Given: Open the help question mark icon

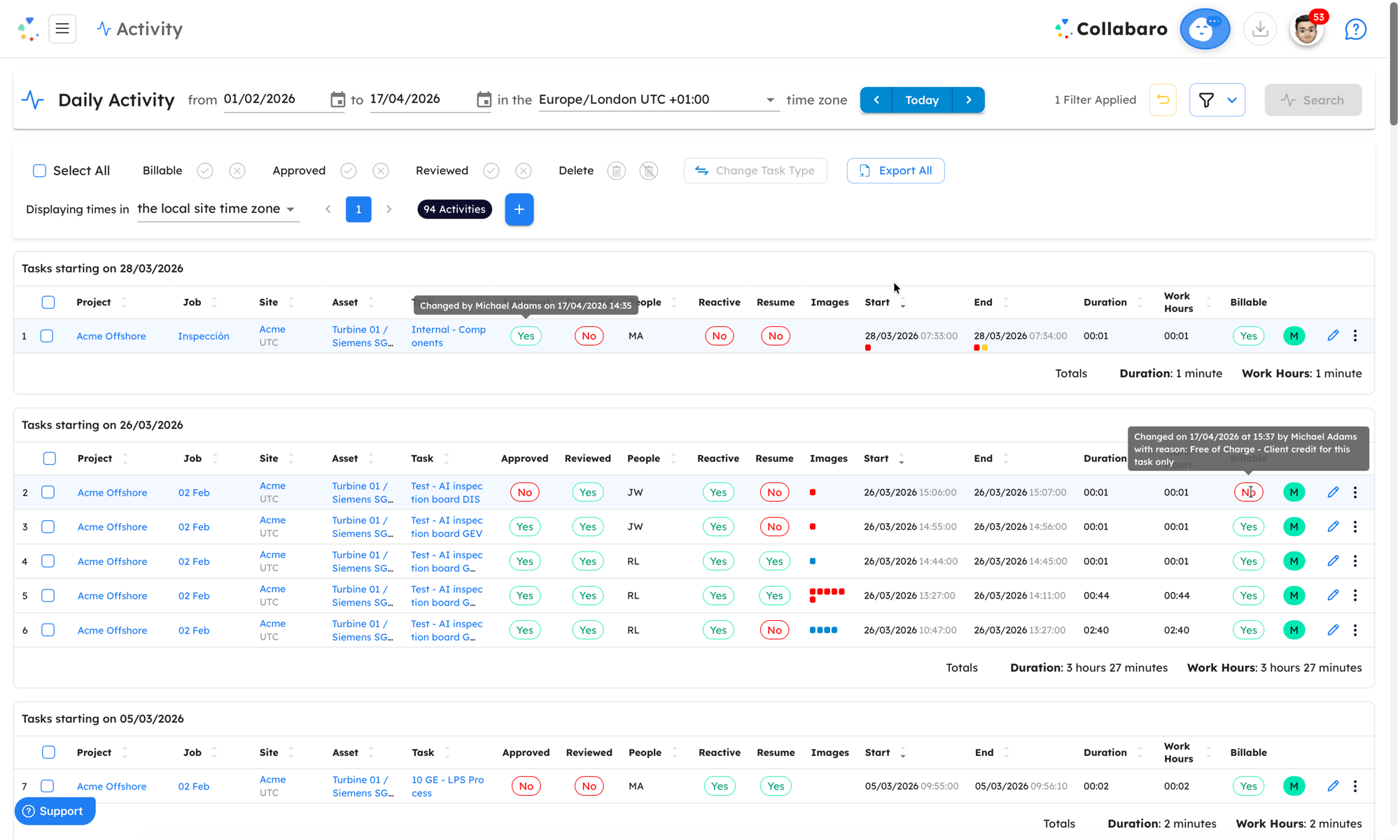Looking at the screenshot, I should pos(1355,29).
